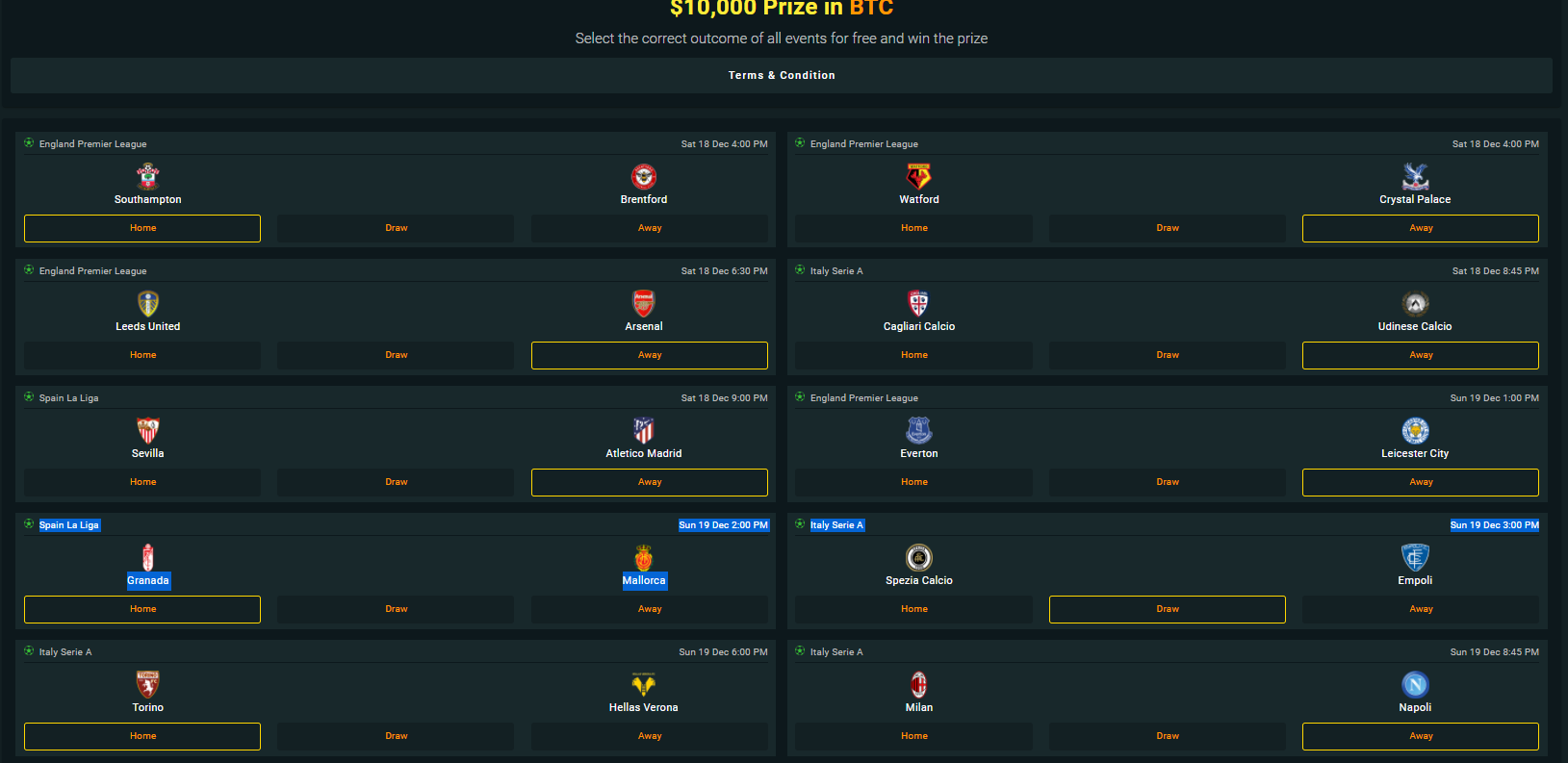Click the Napoli club badge

pyautogui.click(x=1414, y=684)
